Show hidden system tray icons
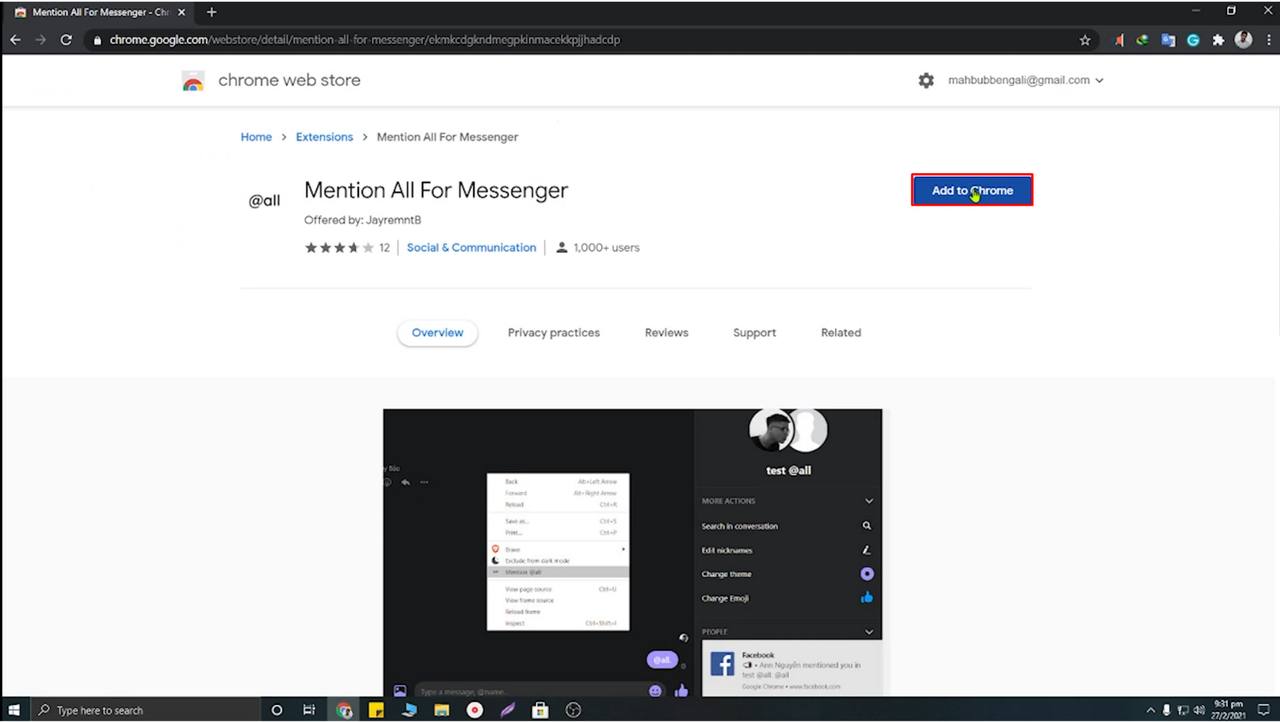 [1150, 710]
